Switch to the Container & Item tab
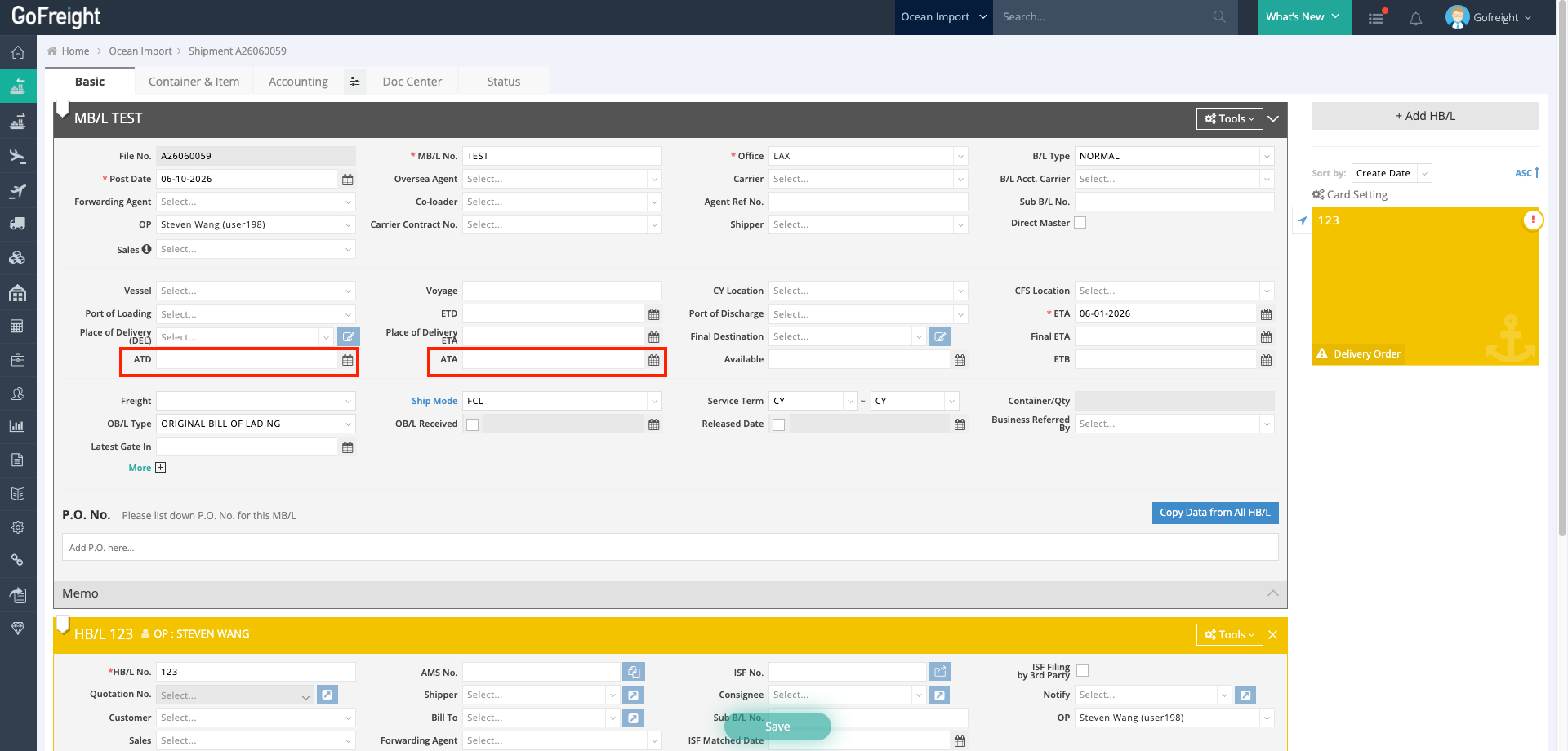Screen dimensions: 1568x751 pyautogui.click(x=194, y=82)
